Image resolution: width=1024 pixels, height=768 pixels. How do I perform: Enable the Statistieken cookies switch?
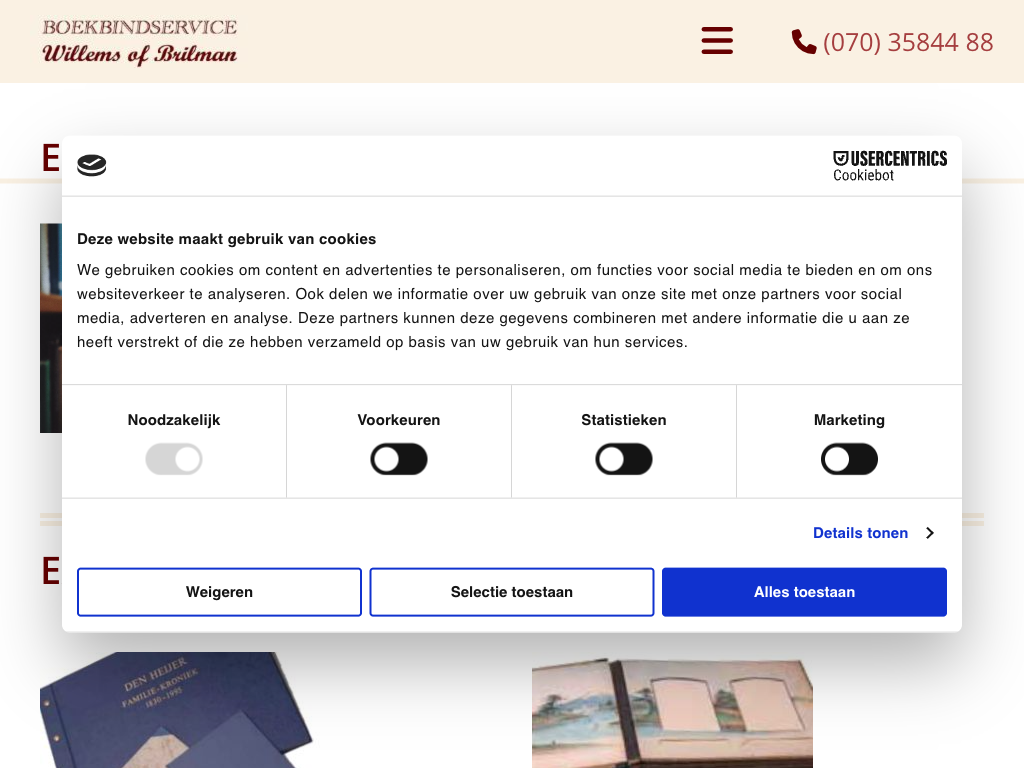624,459
